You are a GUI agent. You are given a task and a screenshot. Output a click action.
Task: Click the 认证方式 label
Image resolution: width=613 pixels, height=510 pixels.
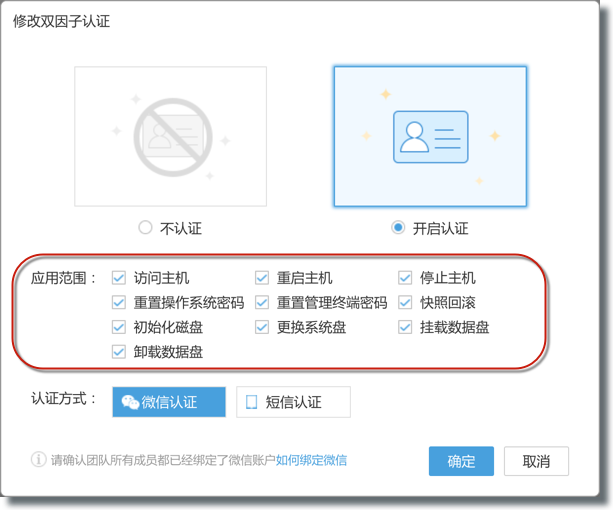tap(63, 399)
